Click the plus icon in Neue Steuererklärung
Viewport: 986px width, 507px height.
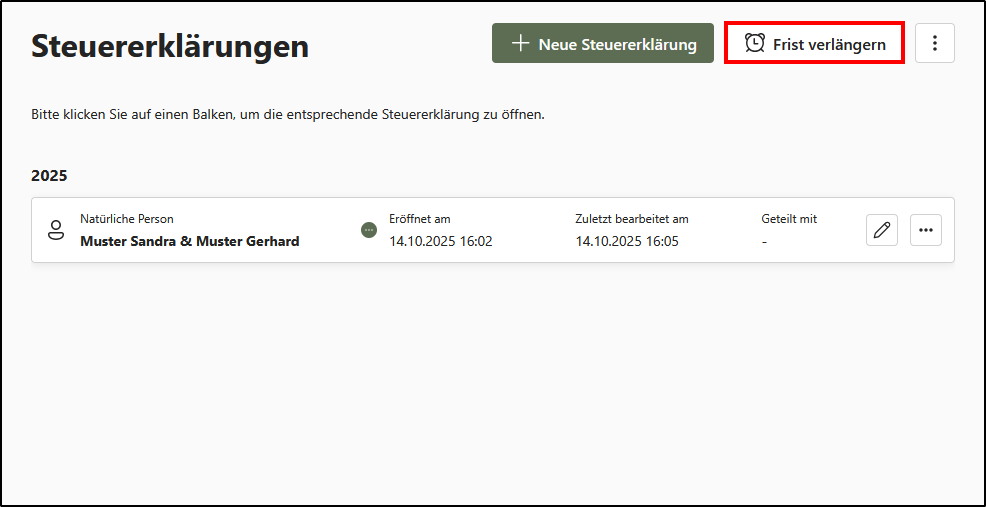[520, 44]
